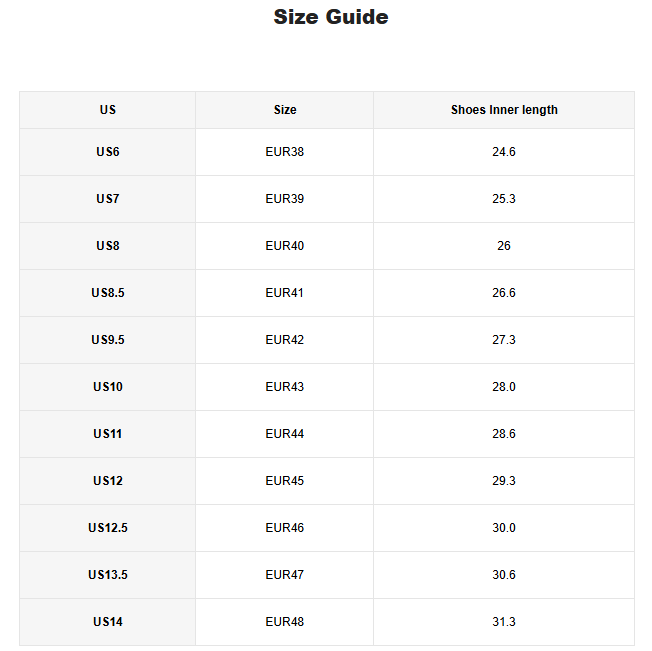This screenshot has height=651, width=652.
Task: Click the EUR40 size cell
Action: point(285,246)
